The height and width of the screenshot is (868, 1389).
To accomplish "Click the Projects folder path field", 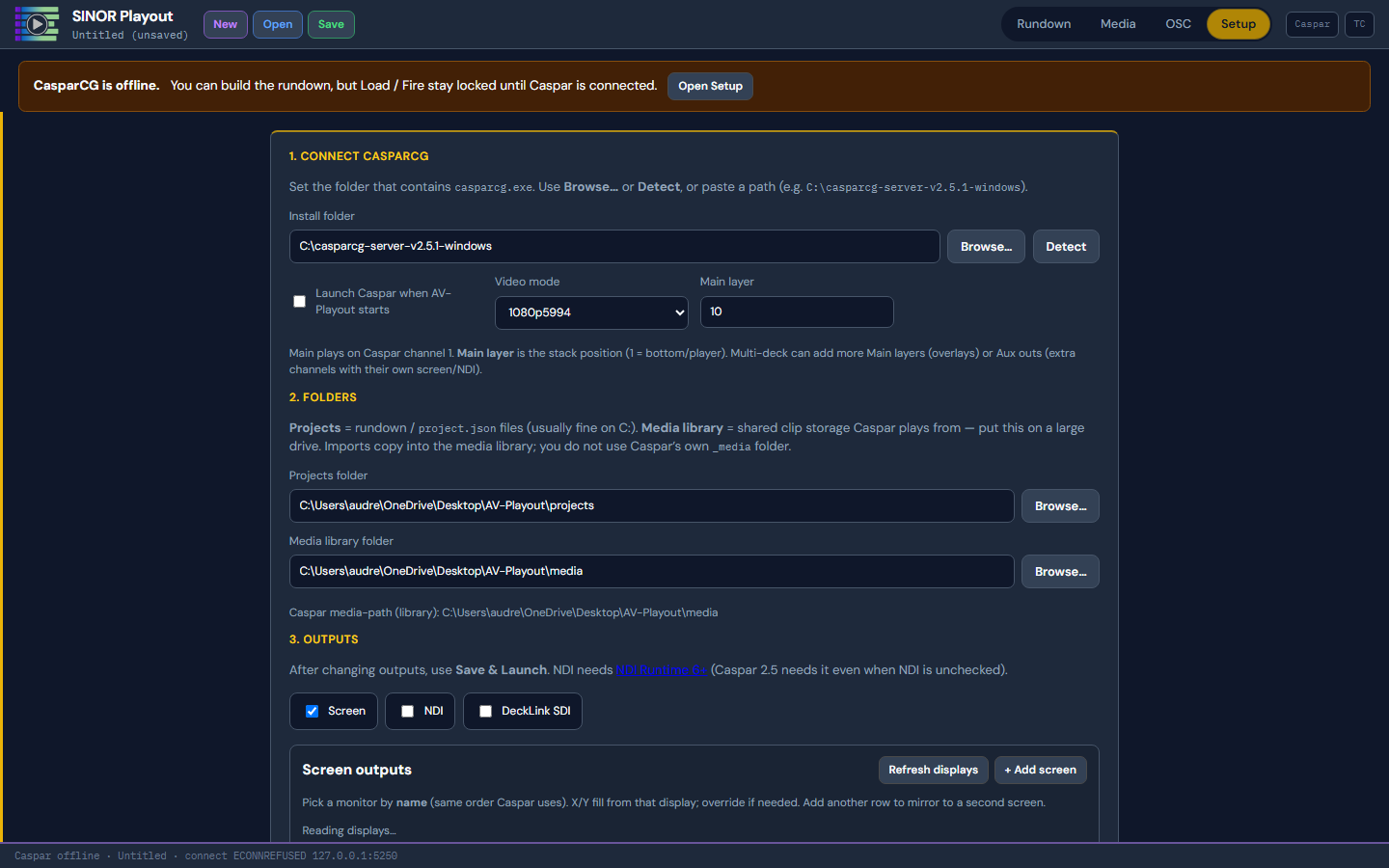I will (651, 505).
